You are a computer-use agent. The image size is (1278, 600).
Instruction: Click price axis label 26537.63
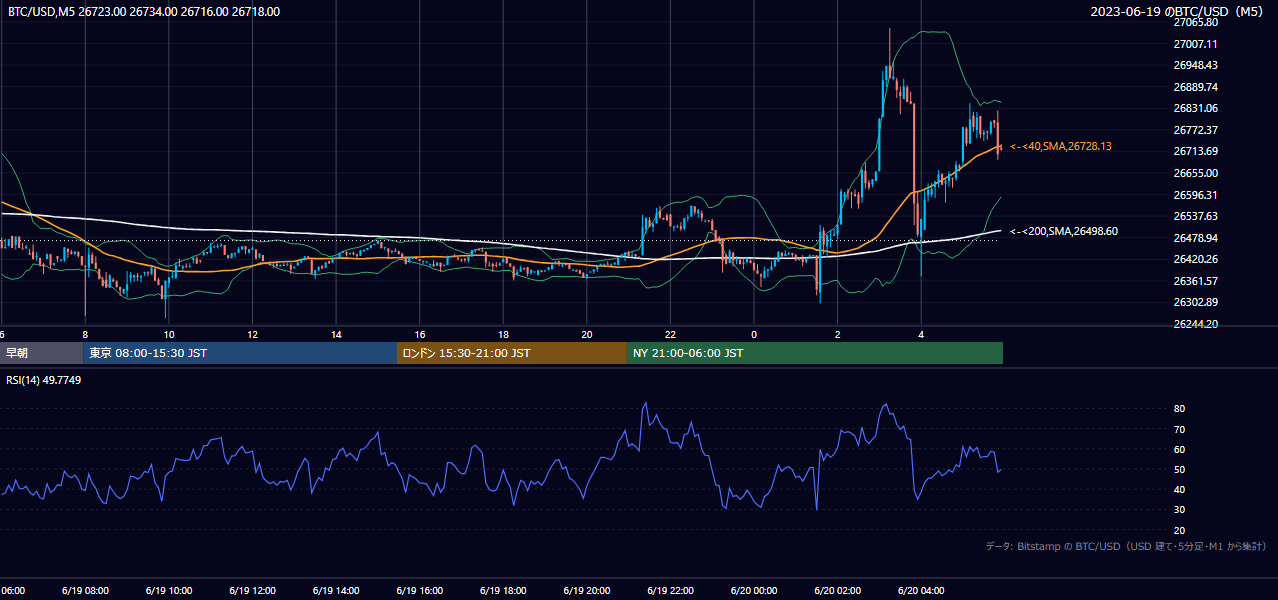(x=1195, y=216)
